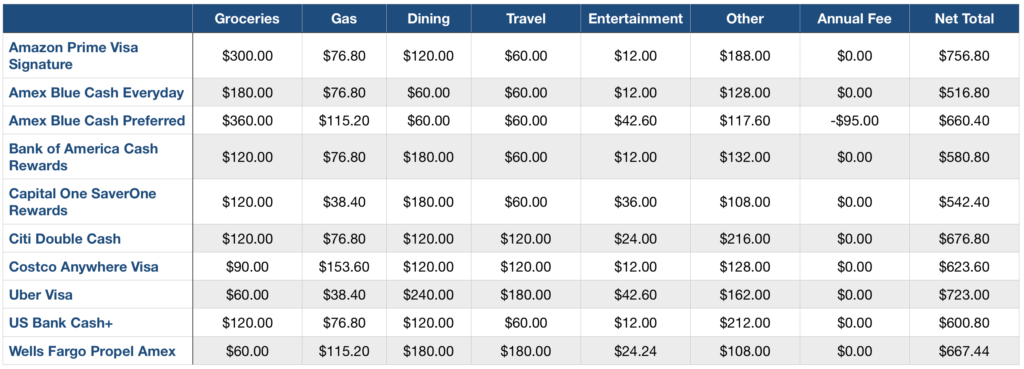The width and height of the screenshot is (1024, 369).
Task: Open the Amazon Prime Visa Signature link
Action: (73, 56)
